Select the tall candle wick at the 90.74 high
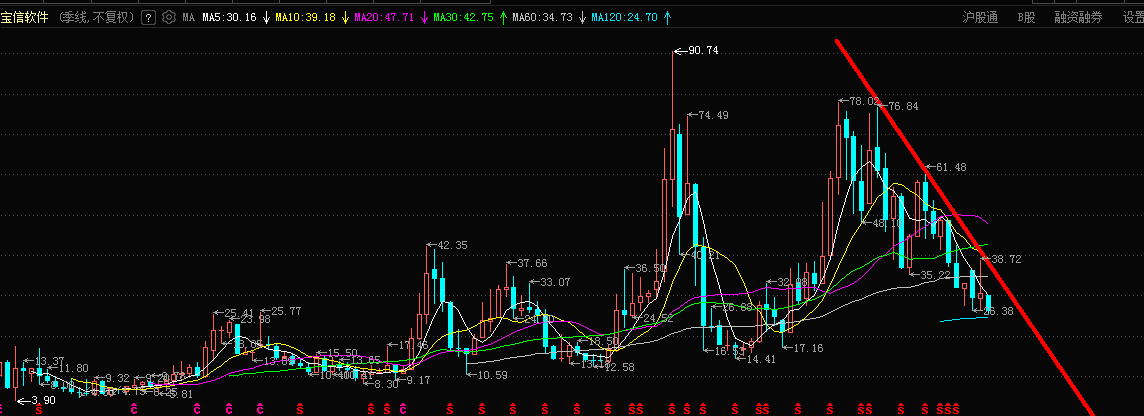1144x416 pixels. coord(672,90)
